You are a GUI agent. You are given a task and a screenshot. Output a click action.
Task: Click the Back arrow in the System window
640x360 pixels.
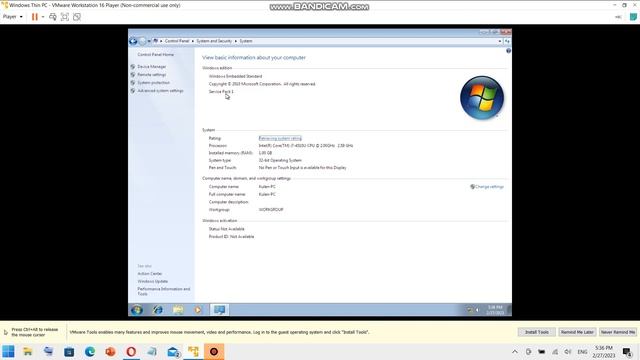tap(133, 41)
